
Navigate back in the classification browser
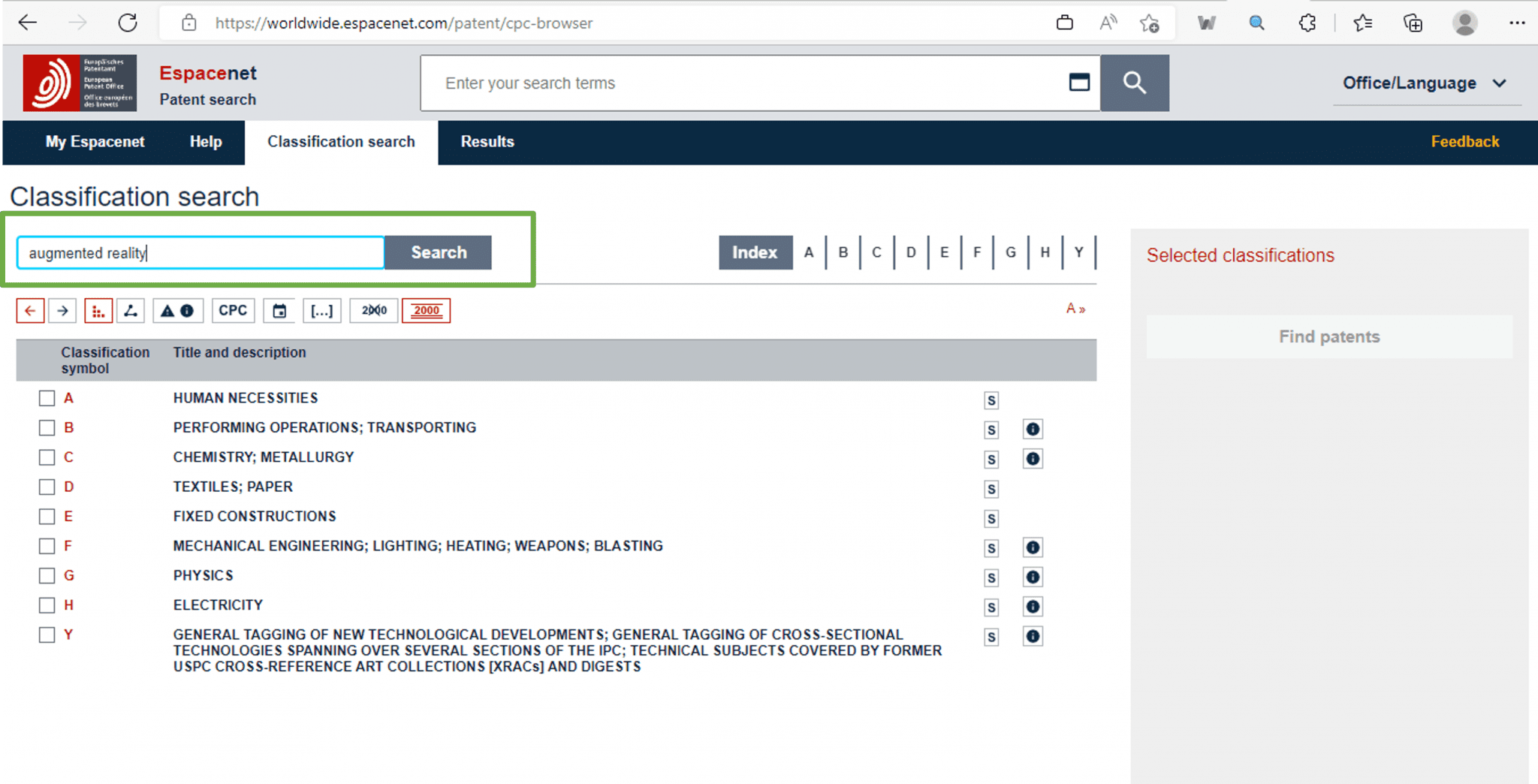pos(30,310)
